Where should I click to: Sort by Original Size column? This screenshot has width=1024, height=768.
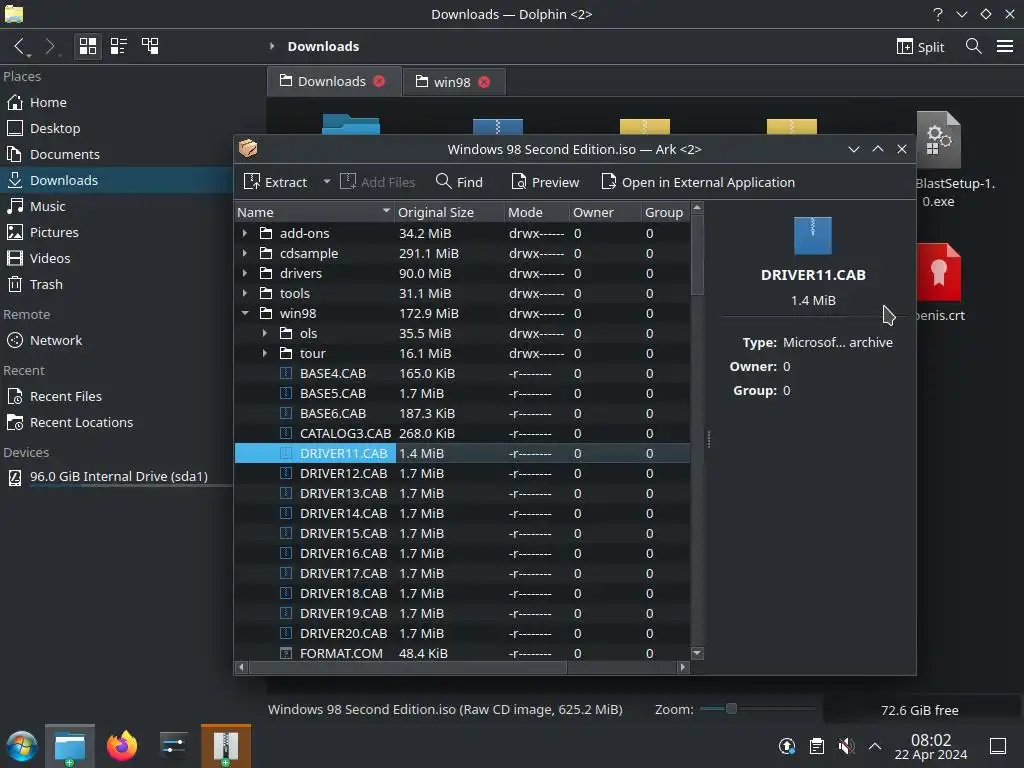449,212
